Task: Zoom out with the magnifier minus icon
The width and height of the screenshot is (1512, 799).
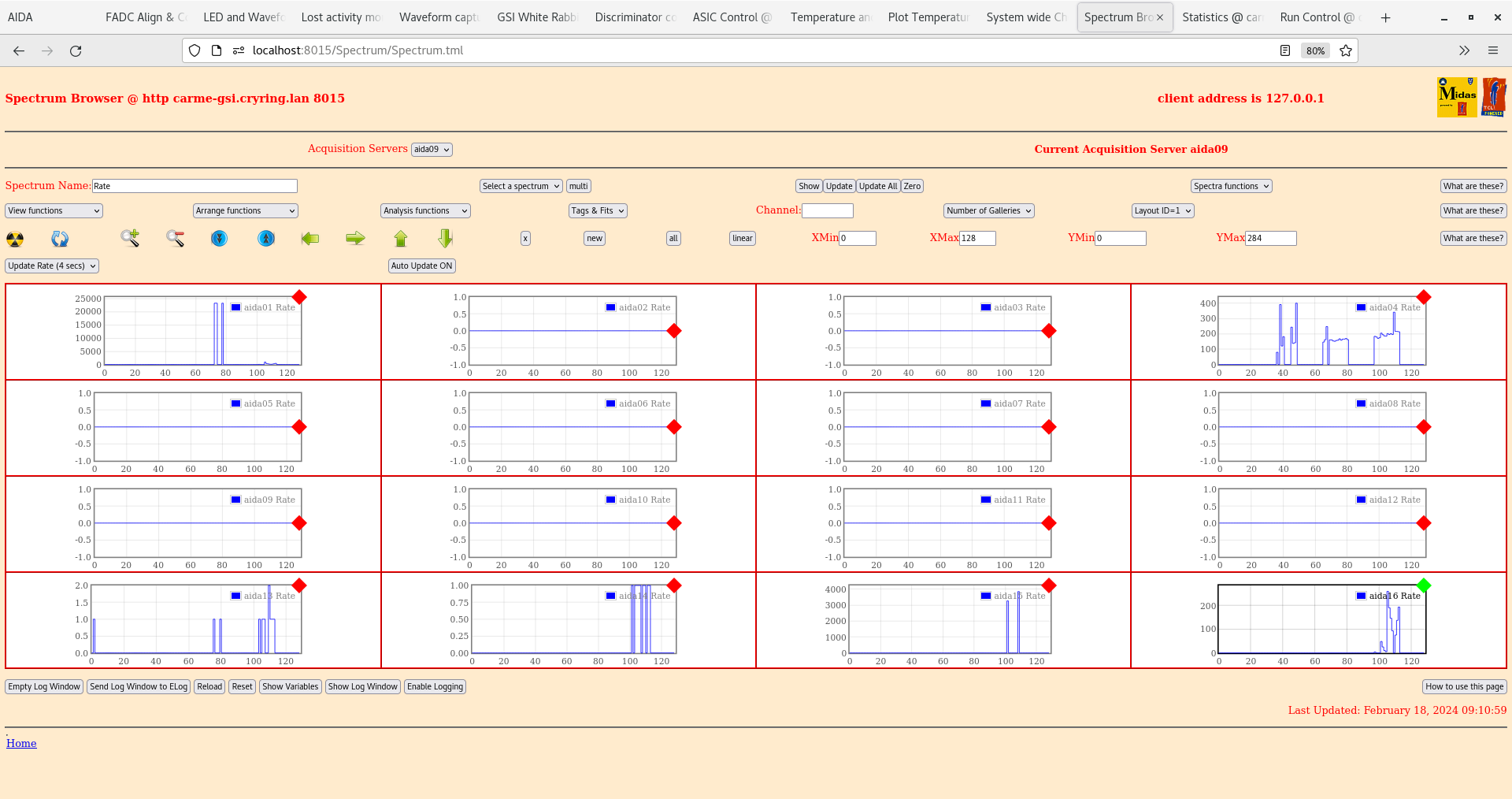Action: (175, 238)
